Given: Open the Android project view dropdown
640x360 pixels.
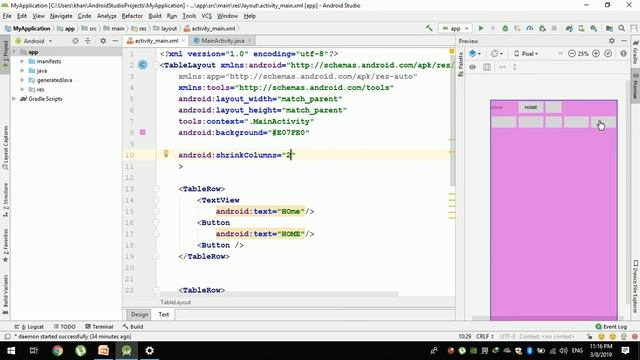Looking at the screenshot, I should point(34,41).
